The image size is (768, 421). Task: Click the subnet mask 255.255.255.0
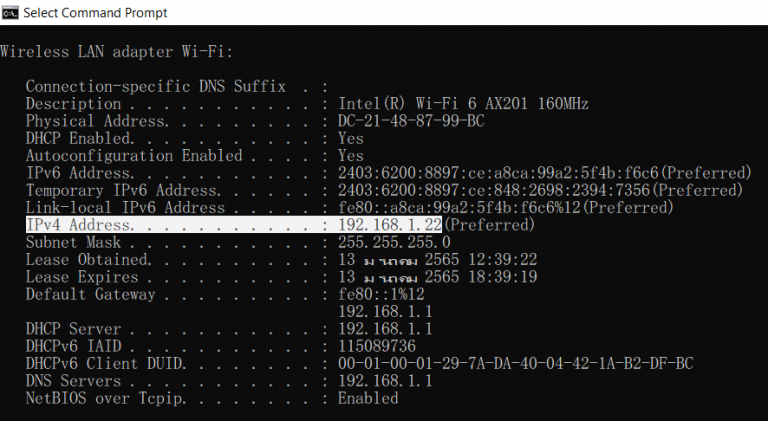tap(394, 242)
